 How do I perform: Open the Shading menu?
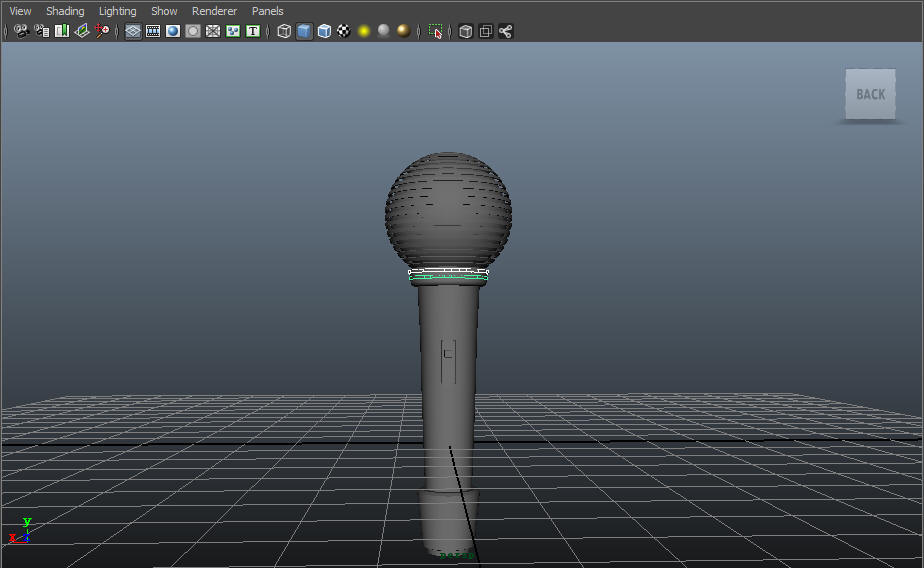(x=65, y=11)
